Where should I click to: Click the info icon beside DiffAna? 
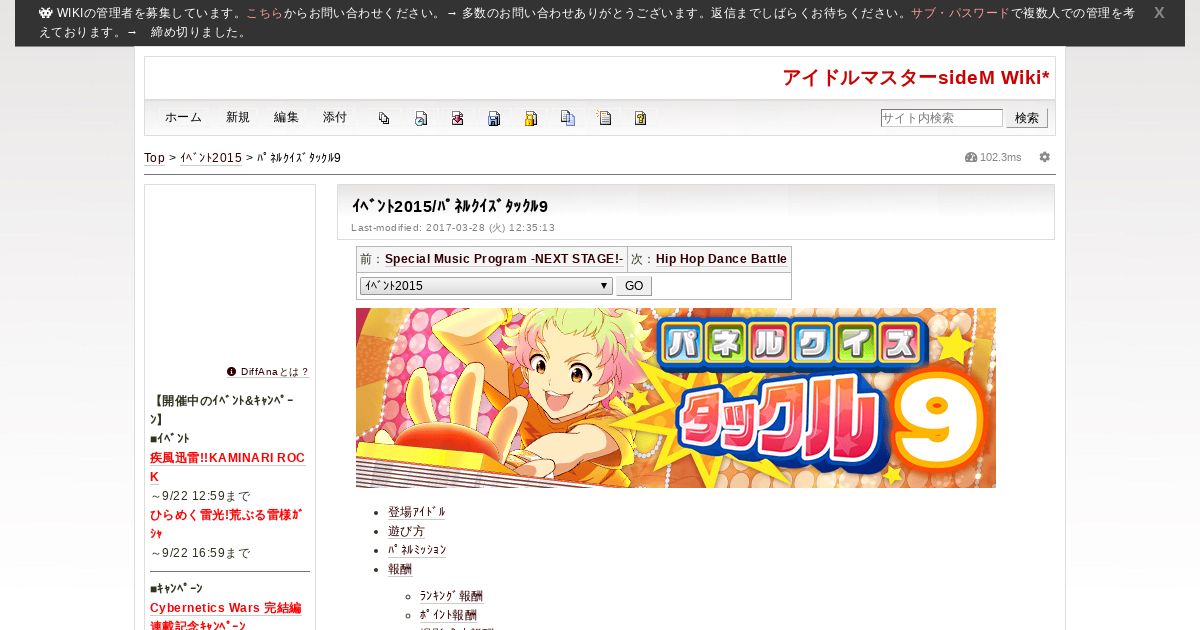pos(232,371)
